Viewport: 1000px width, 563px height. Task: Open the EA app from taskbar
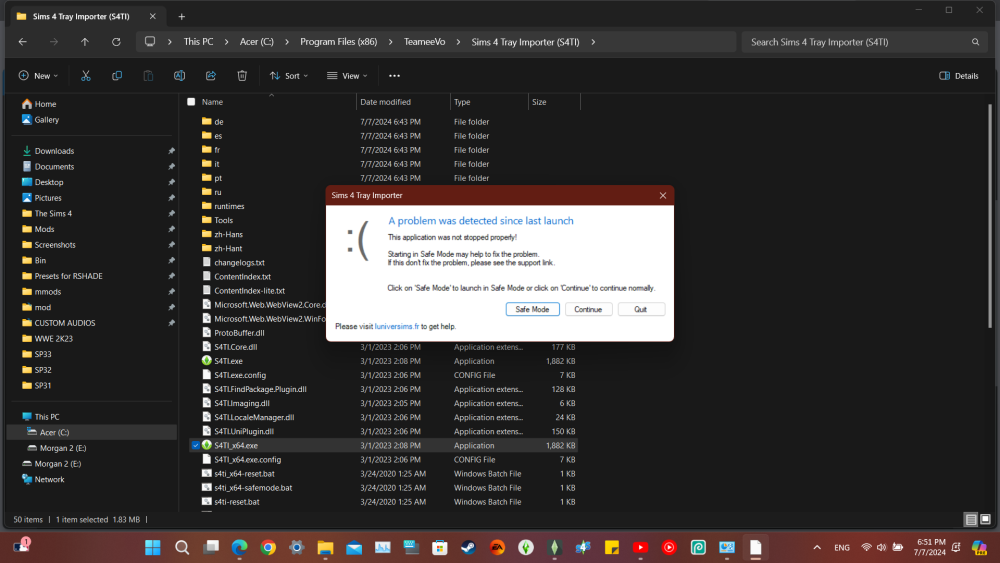(x=497, y=548)
